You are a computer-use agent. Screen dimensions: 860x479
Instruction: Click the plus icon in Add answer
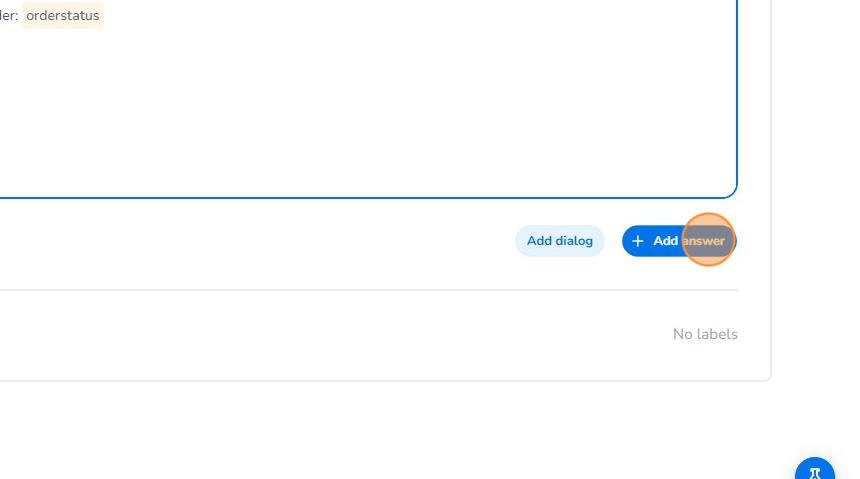638,241
